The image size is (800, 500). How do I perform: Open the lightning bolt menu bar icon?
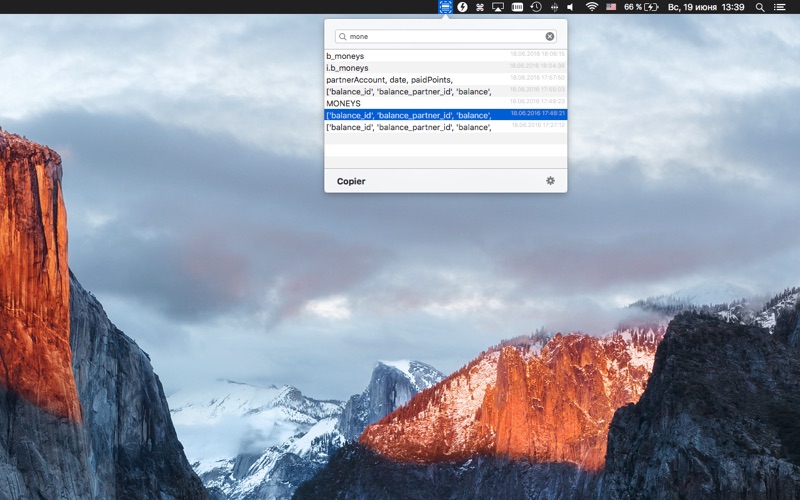(x=462, y=7)
